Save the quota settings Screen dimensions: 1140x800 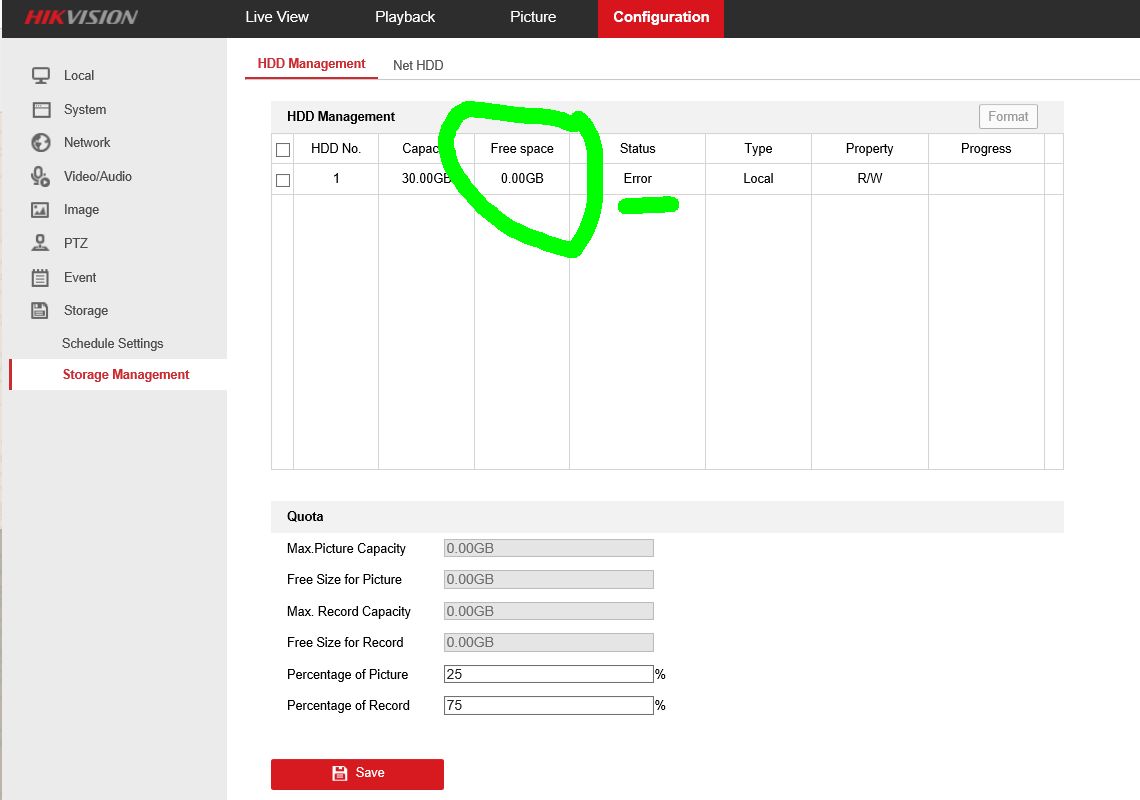(357, 772)
